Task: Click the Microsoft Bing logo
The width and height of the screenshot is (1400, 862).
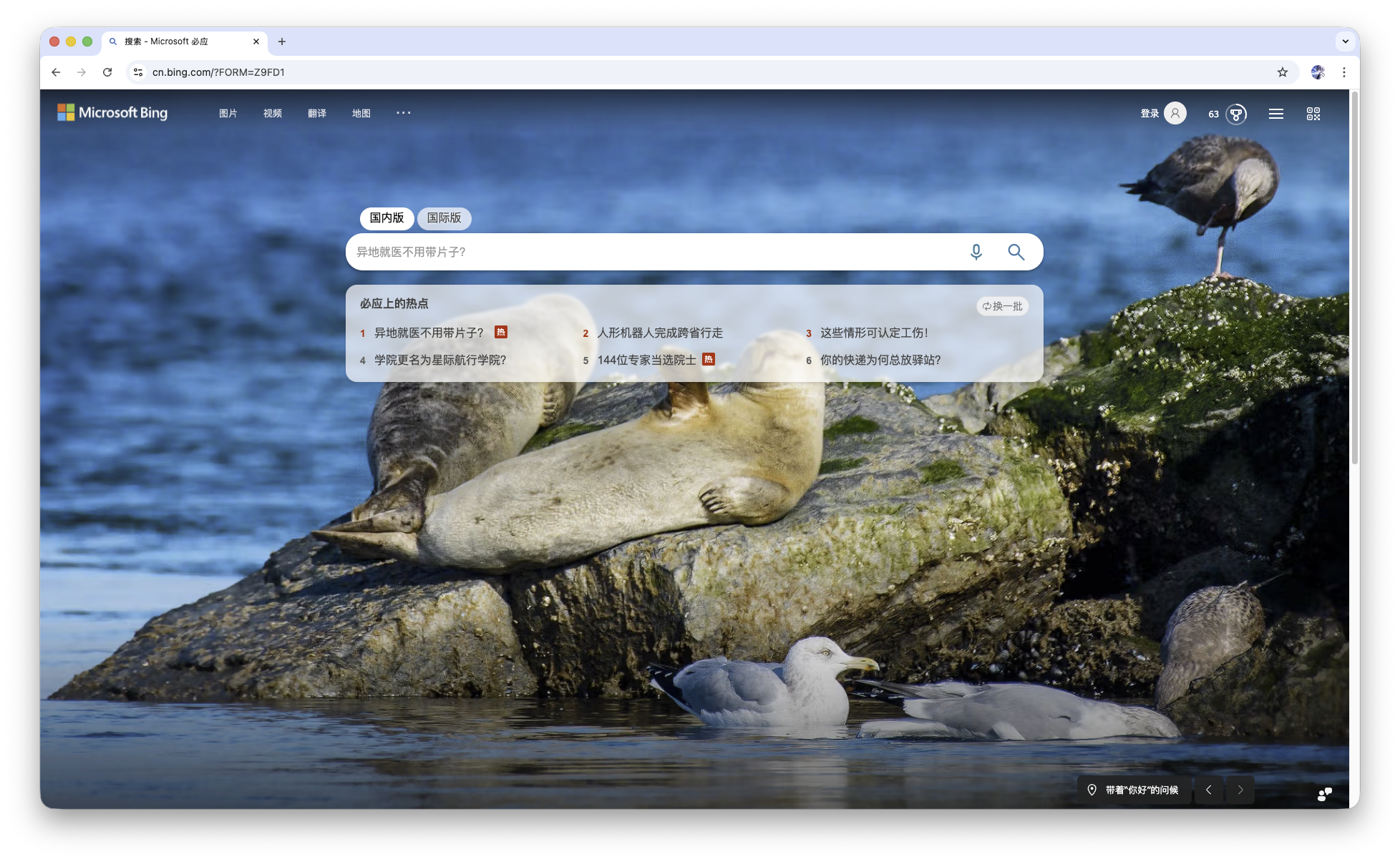Action: click(112, 113)
